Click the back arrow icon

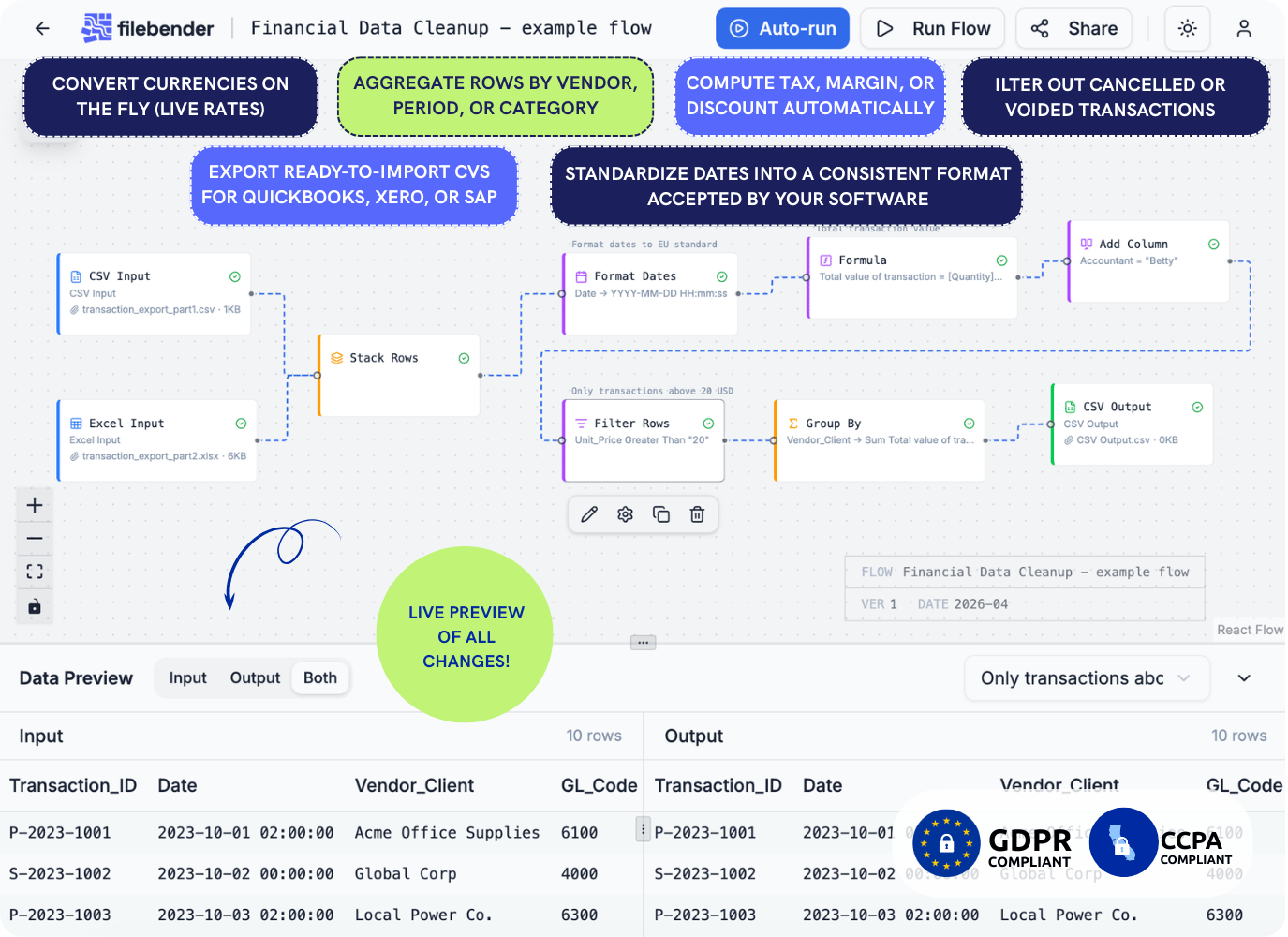(42, 28)
